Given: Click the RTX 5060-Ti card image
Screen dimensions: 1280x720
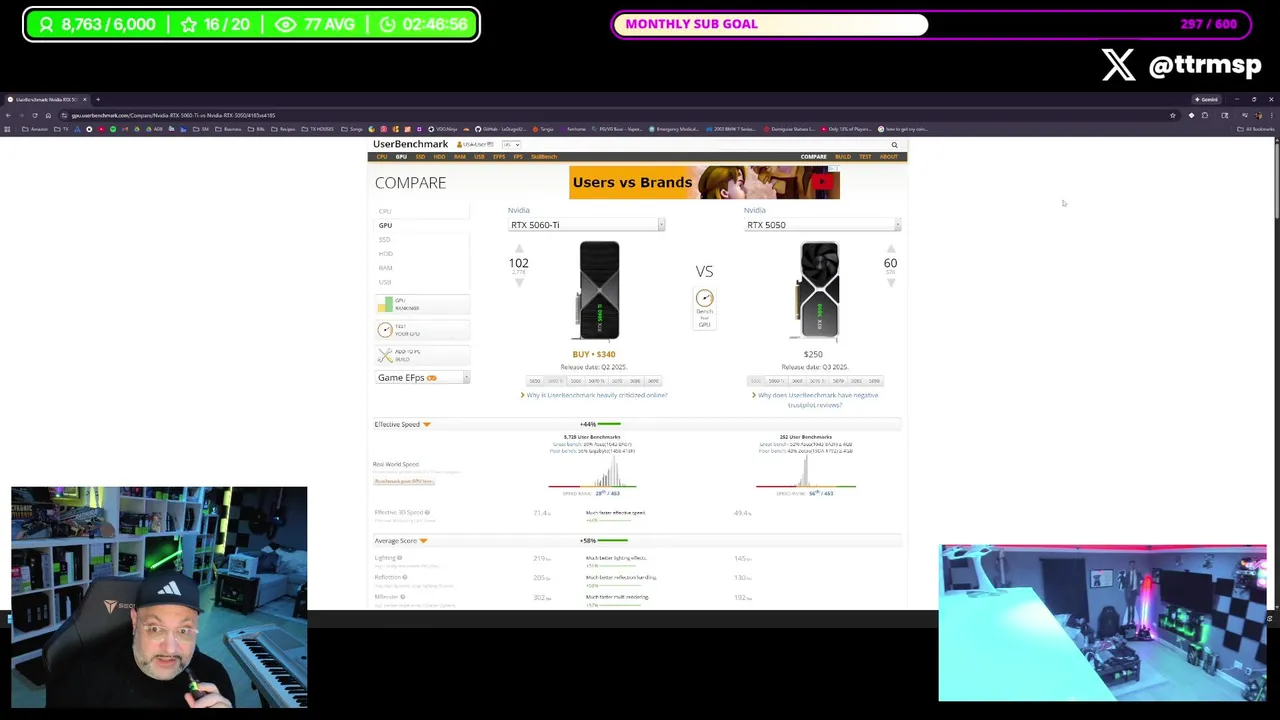Looking at the screenshot, I should point(599,291).
